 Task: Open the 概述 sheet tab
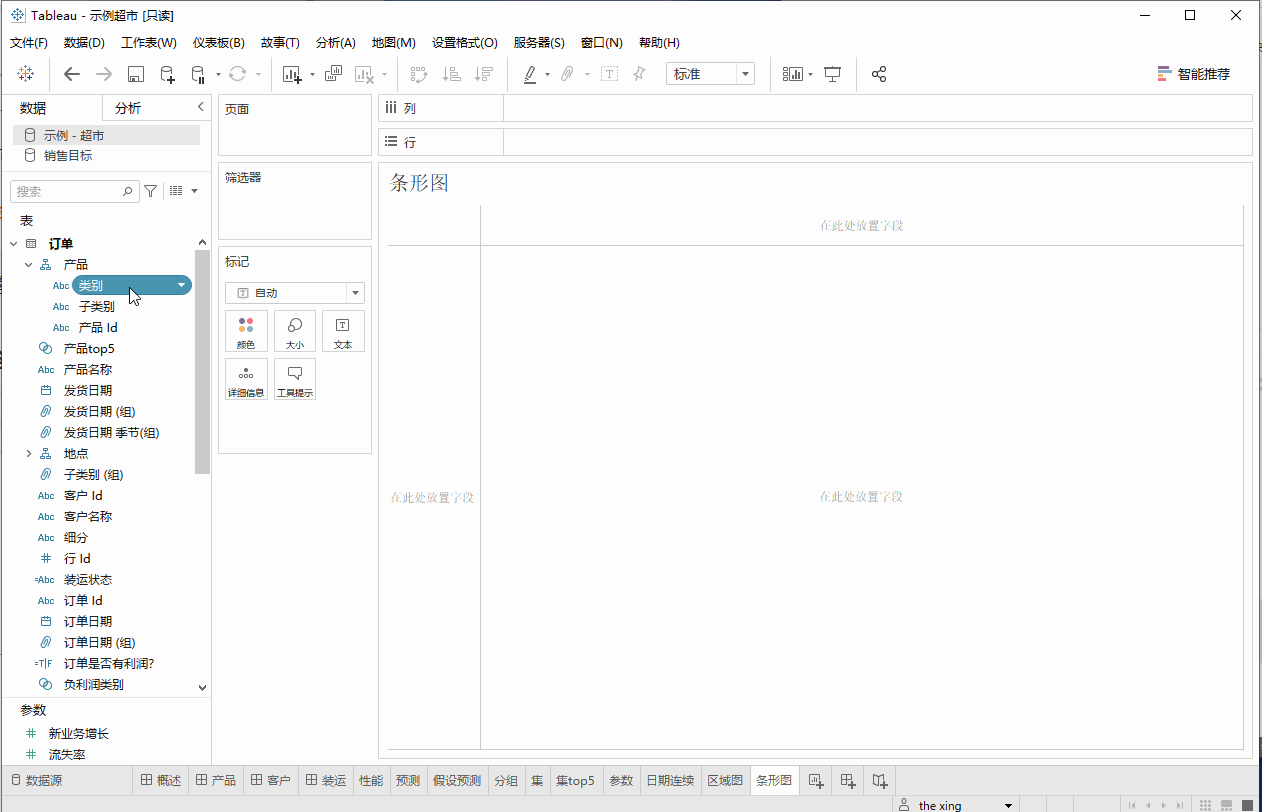point(161,780)
